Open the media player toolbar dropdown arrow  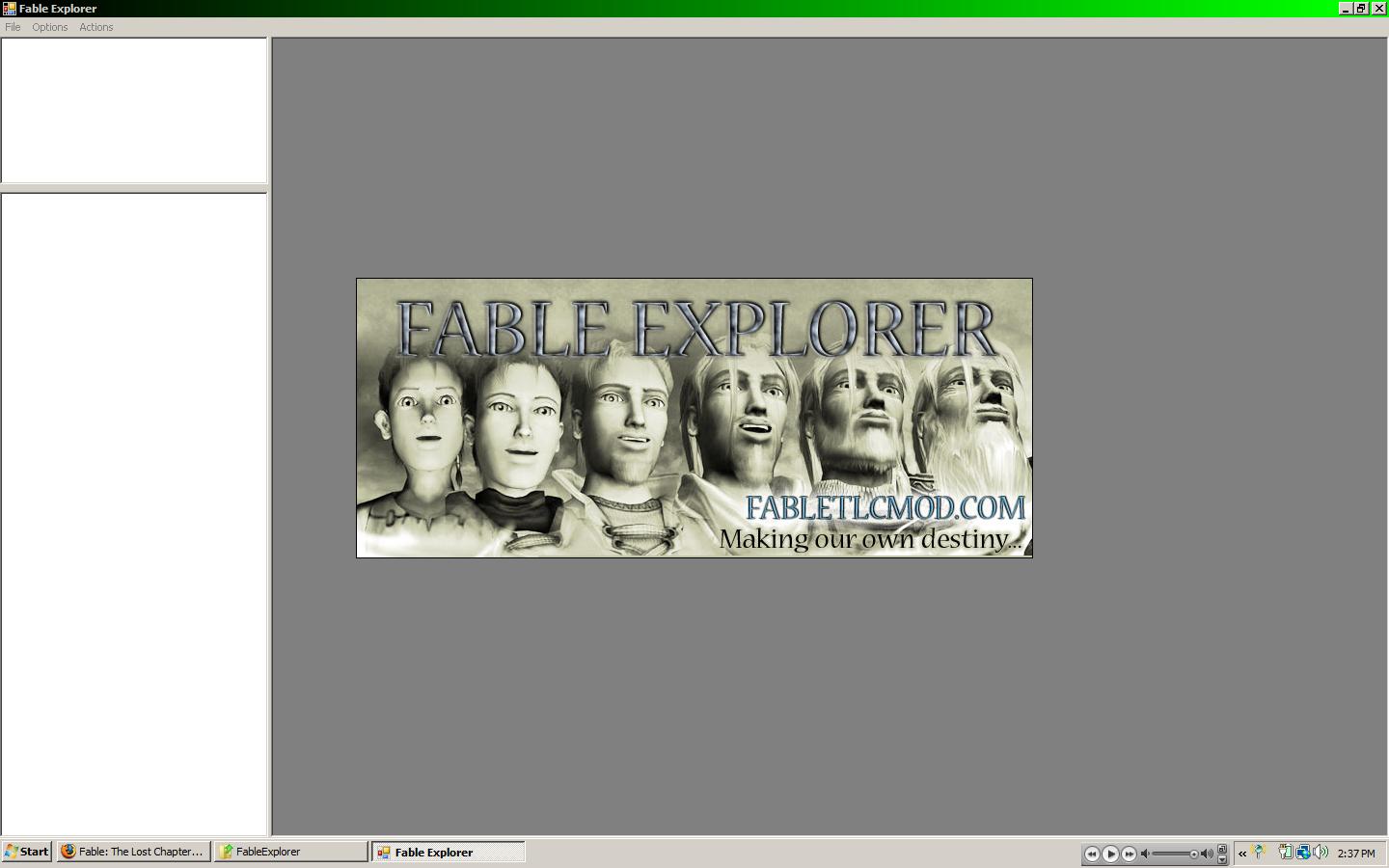[1222, 859]
